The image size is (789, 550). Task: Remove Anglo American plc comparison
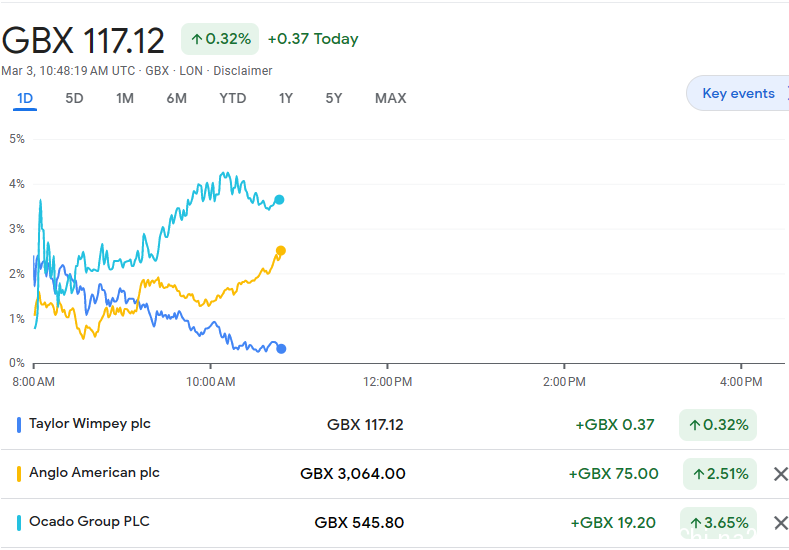point(780,474)
